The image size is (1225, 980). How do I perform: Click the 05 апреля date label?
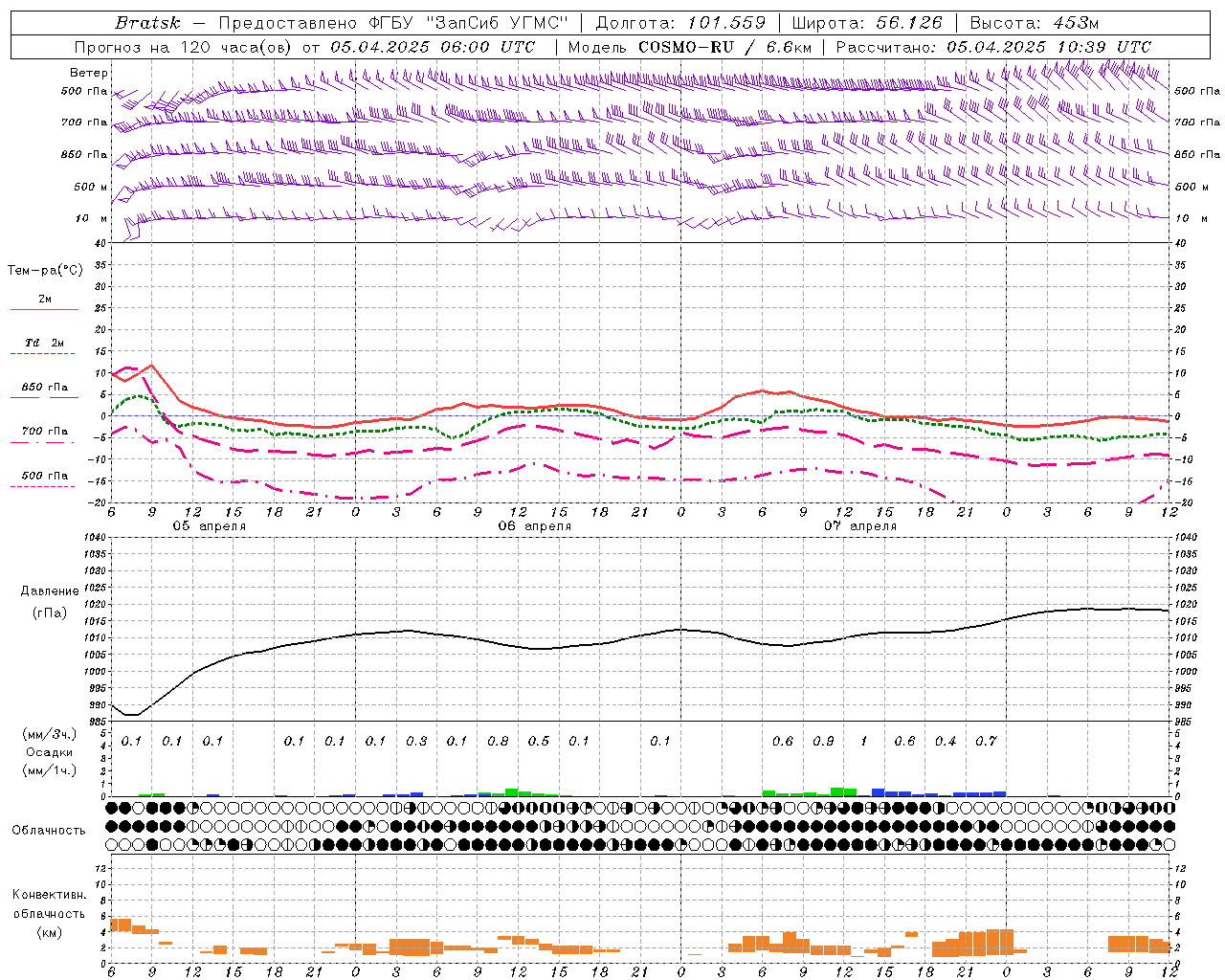tap(209, 526)
